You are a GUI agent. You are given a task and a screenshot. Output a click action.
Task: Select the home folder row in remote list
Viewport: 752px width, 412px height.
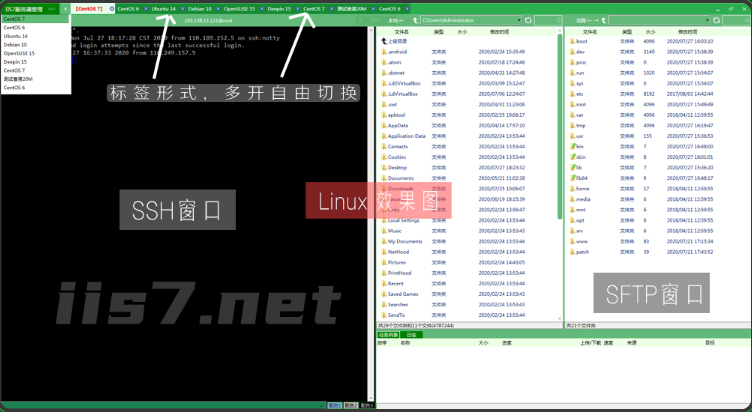coord(657,188)
